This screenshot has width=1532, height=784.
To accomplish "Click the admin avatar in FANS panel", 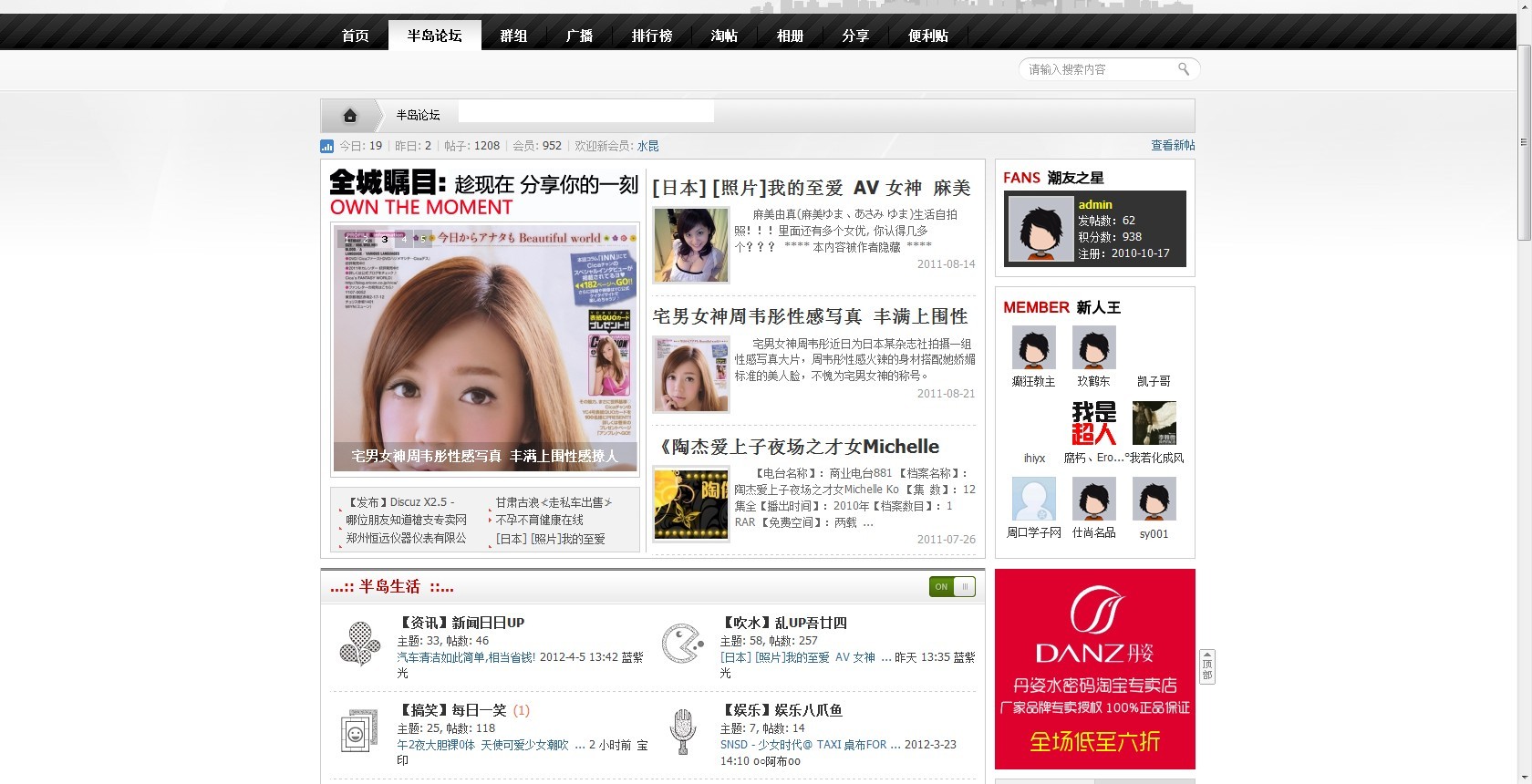I will point(1040,229).
